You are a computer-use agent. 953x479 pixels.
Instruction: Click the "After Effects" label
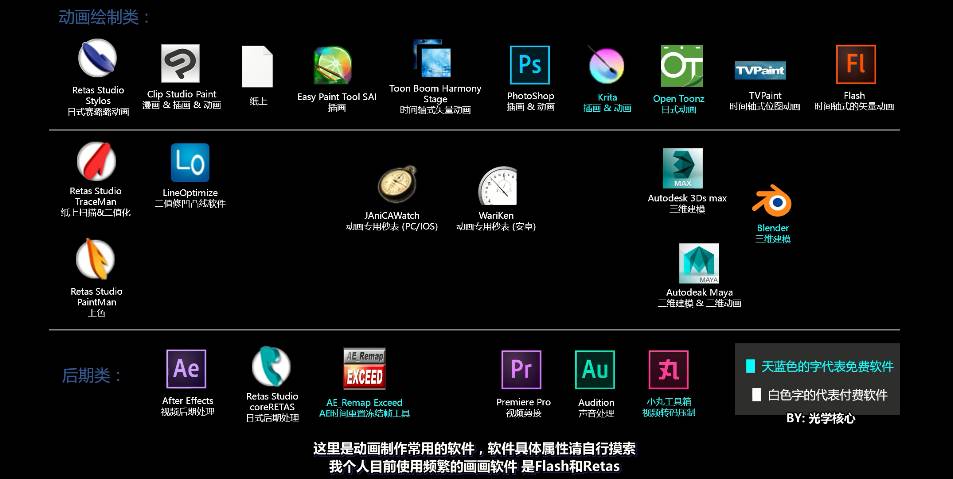coord(188,401)
